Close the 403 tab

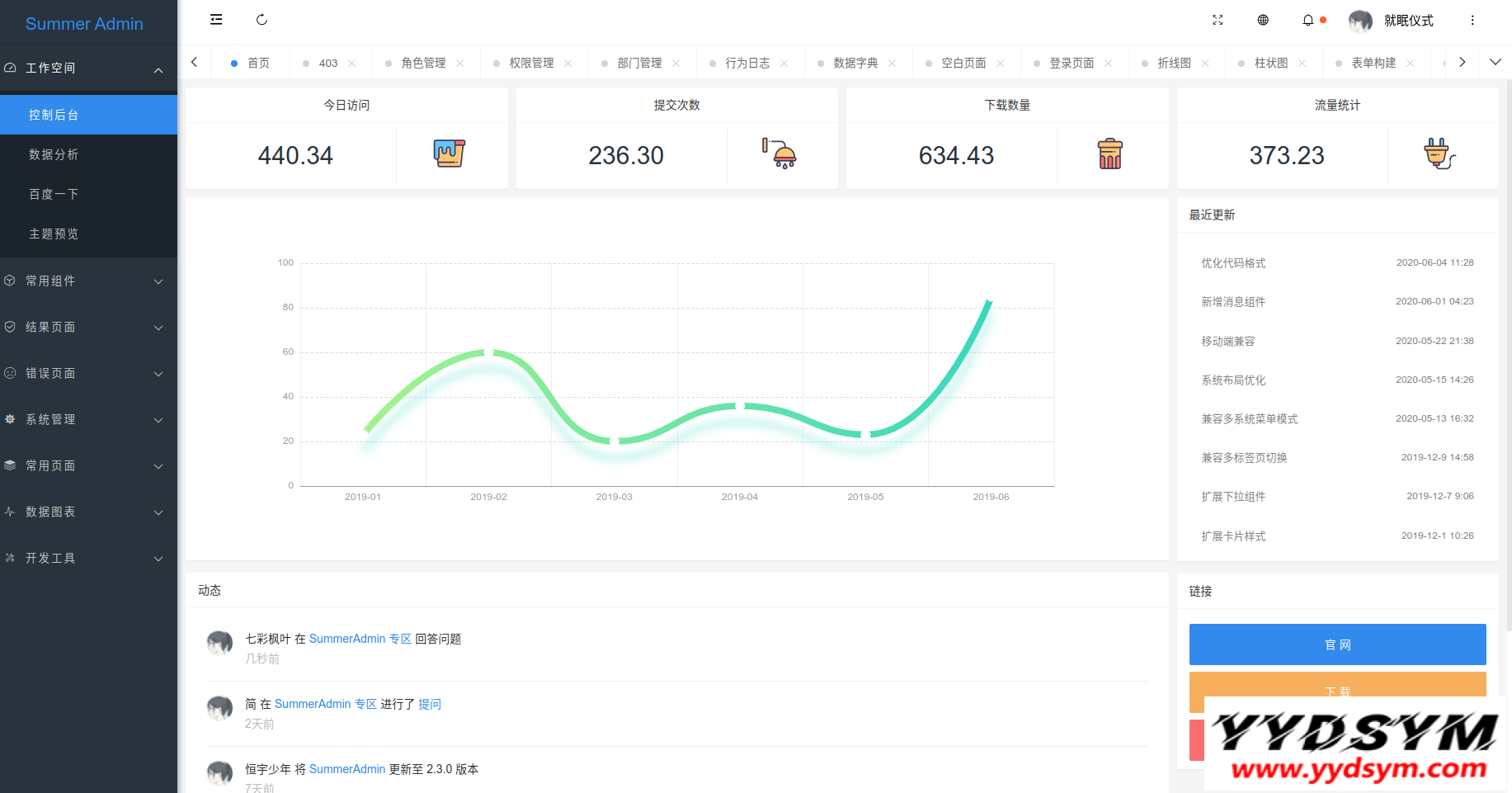tap(352, 64)
